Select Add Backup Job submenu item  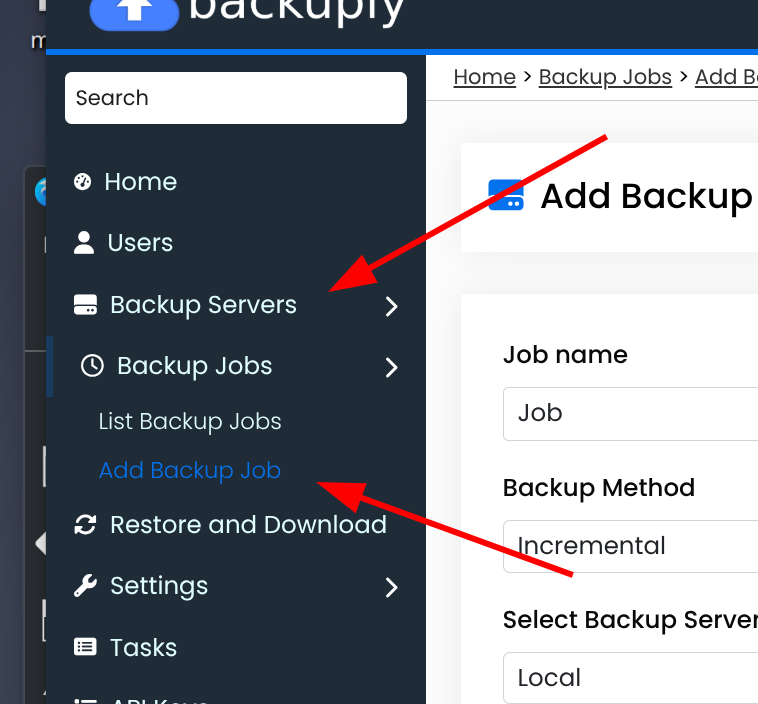190,471
